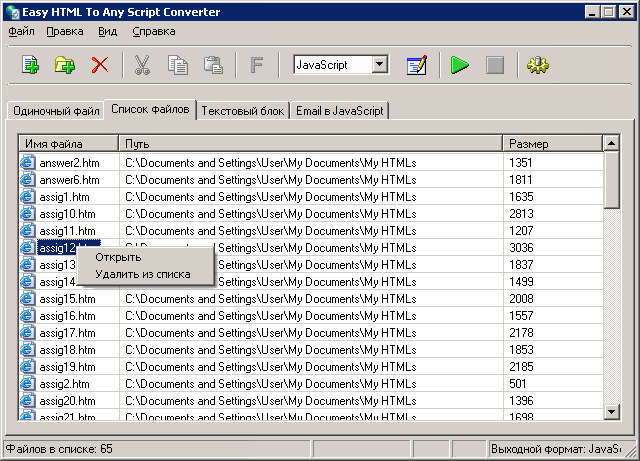Start conversion with the green play icon
This screenshot has height=461, width=640.
460,65
